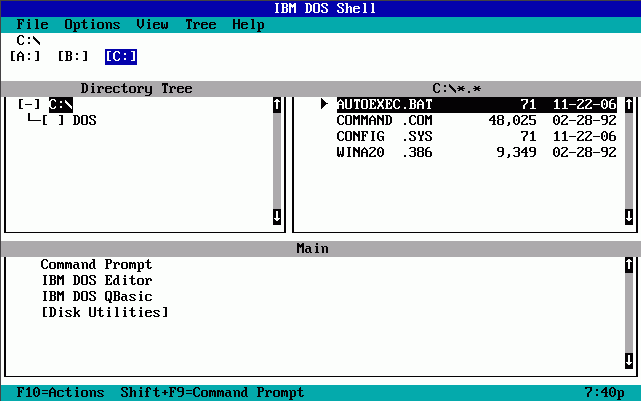Open the Help menu
641x401 pixels.
tap(248, 24)
